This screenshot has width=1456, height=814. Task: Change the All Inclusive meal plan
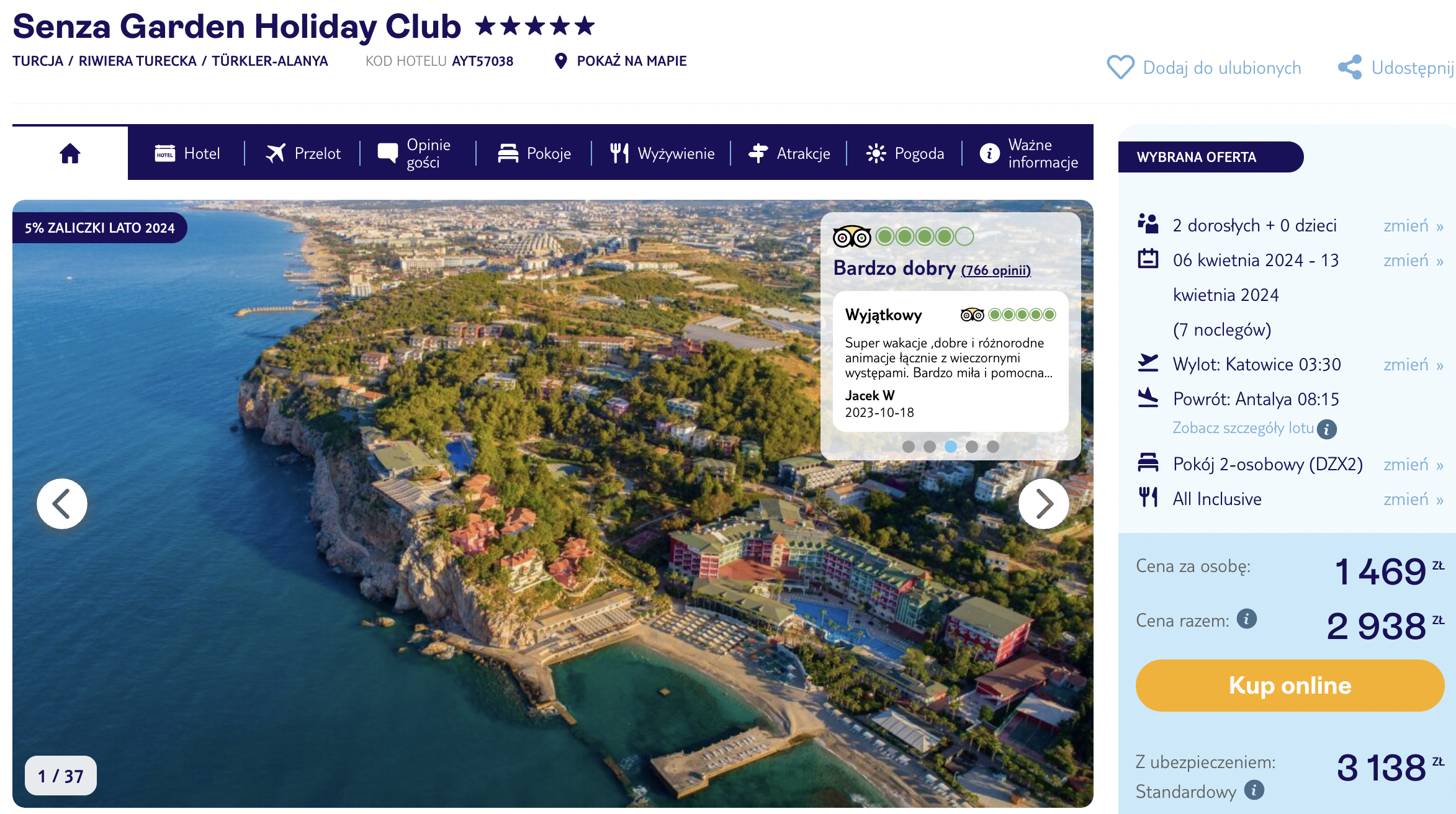pos(1413,499)
